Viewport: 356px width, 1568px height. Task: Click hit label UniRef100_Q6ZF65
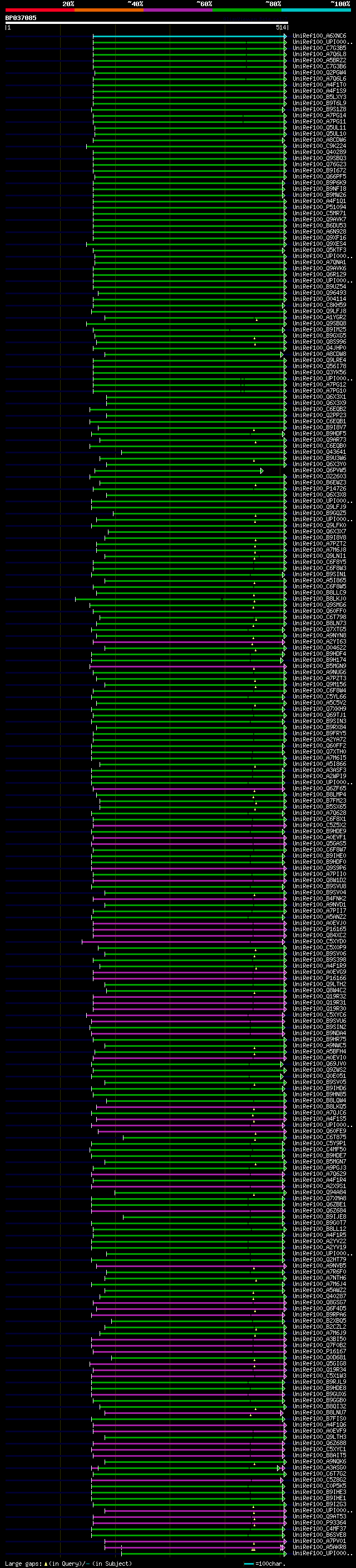click(319, 788)
